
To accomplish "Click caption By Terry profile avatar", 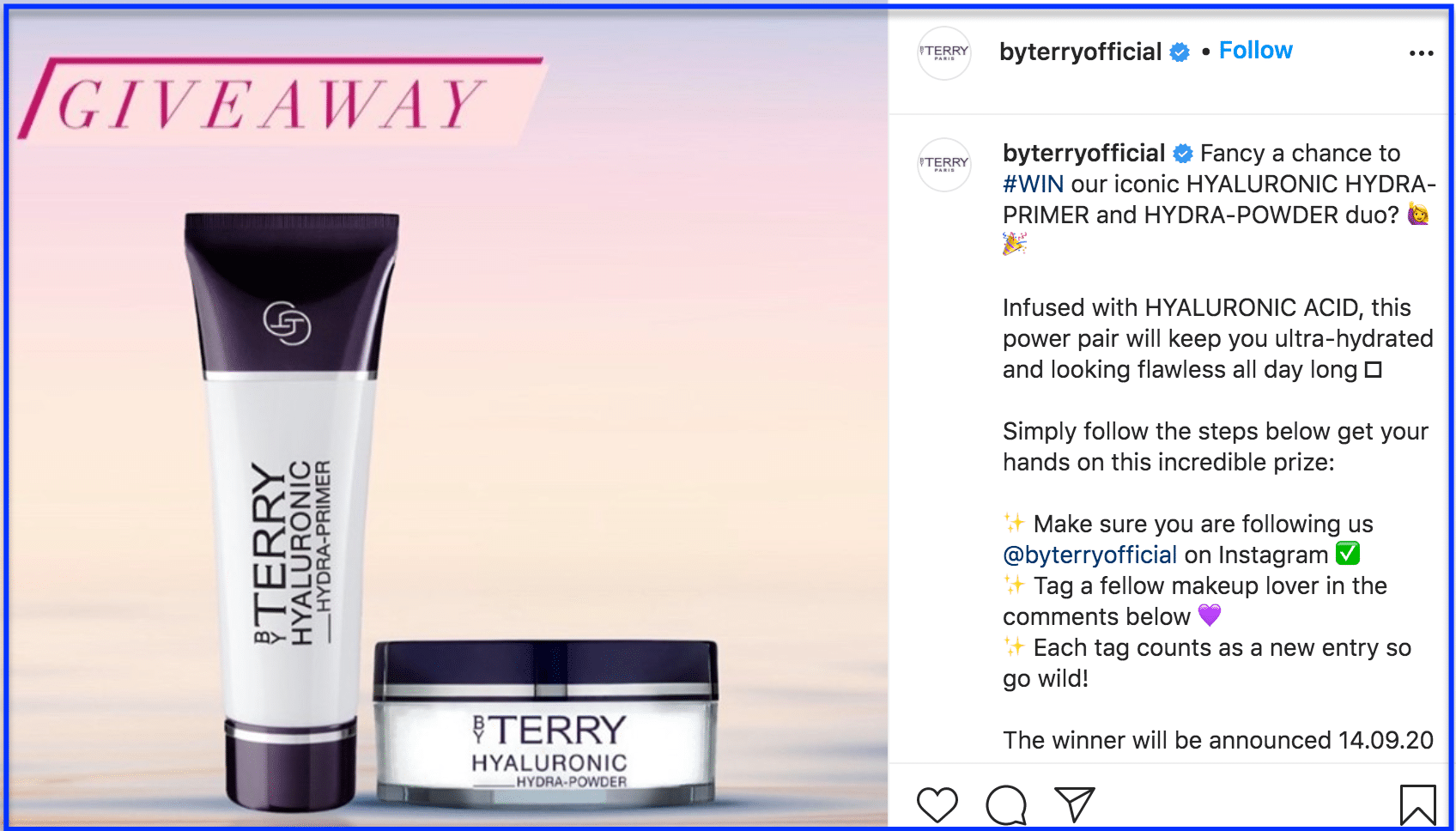I will tap(944, 164).
